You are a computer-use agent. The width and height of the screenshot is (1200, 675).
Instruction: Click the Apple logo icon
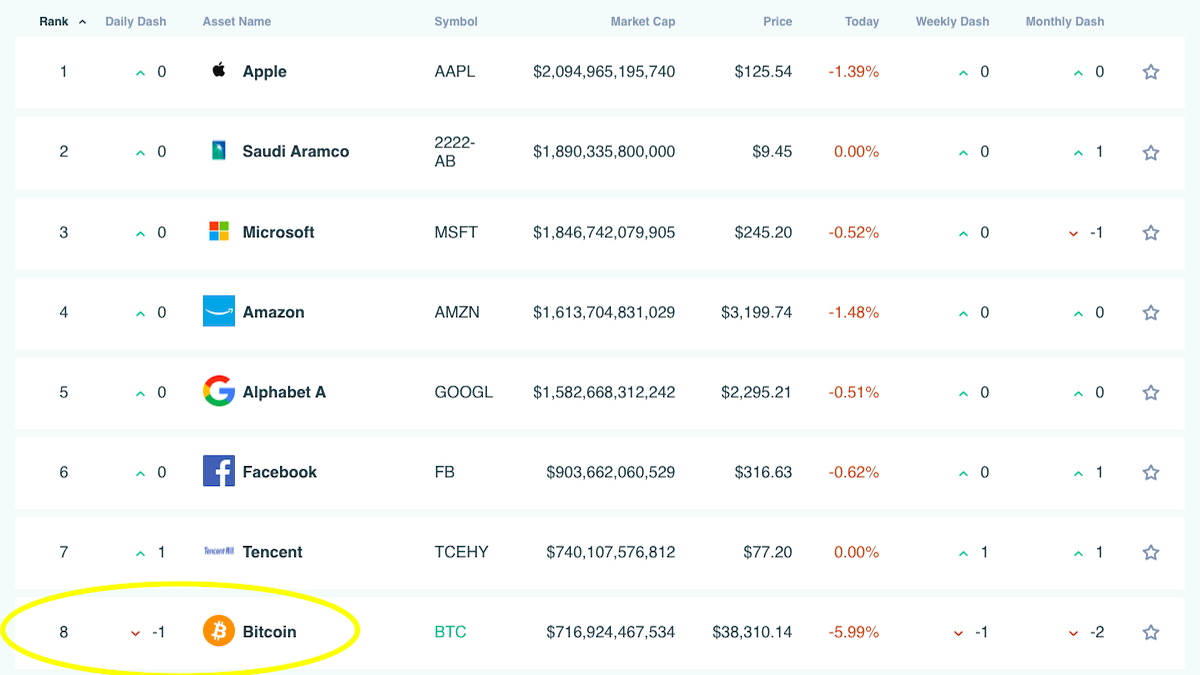pos(219,71)
